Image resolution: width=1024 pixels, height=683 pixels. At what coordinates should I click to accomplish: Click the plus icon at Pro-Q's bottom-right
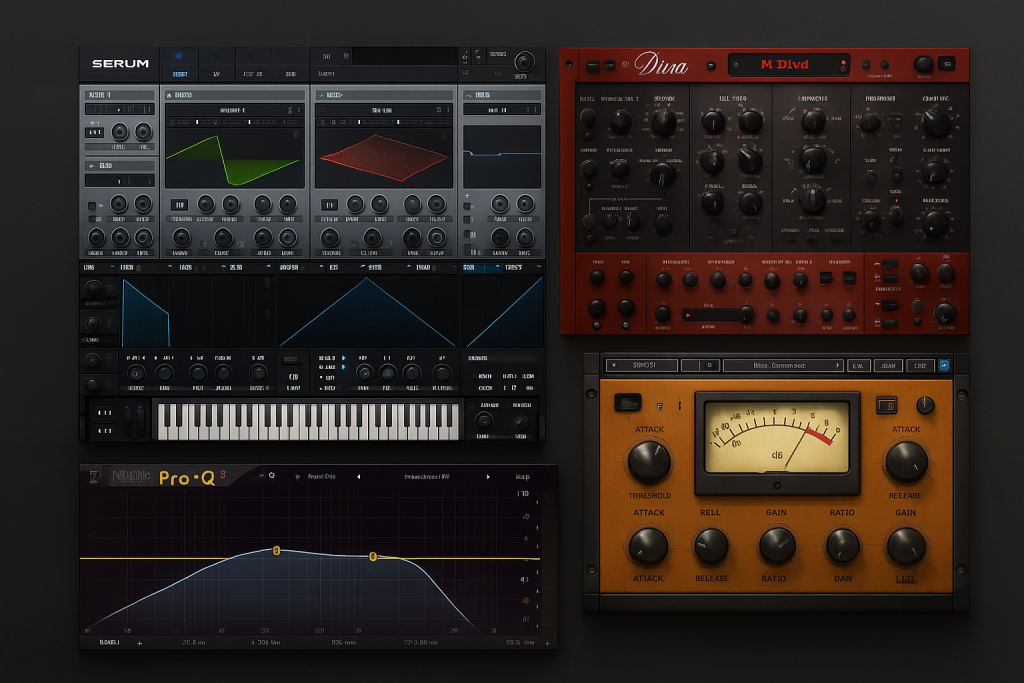547,643
